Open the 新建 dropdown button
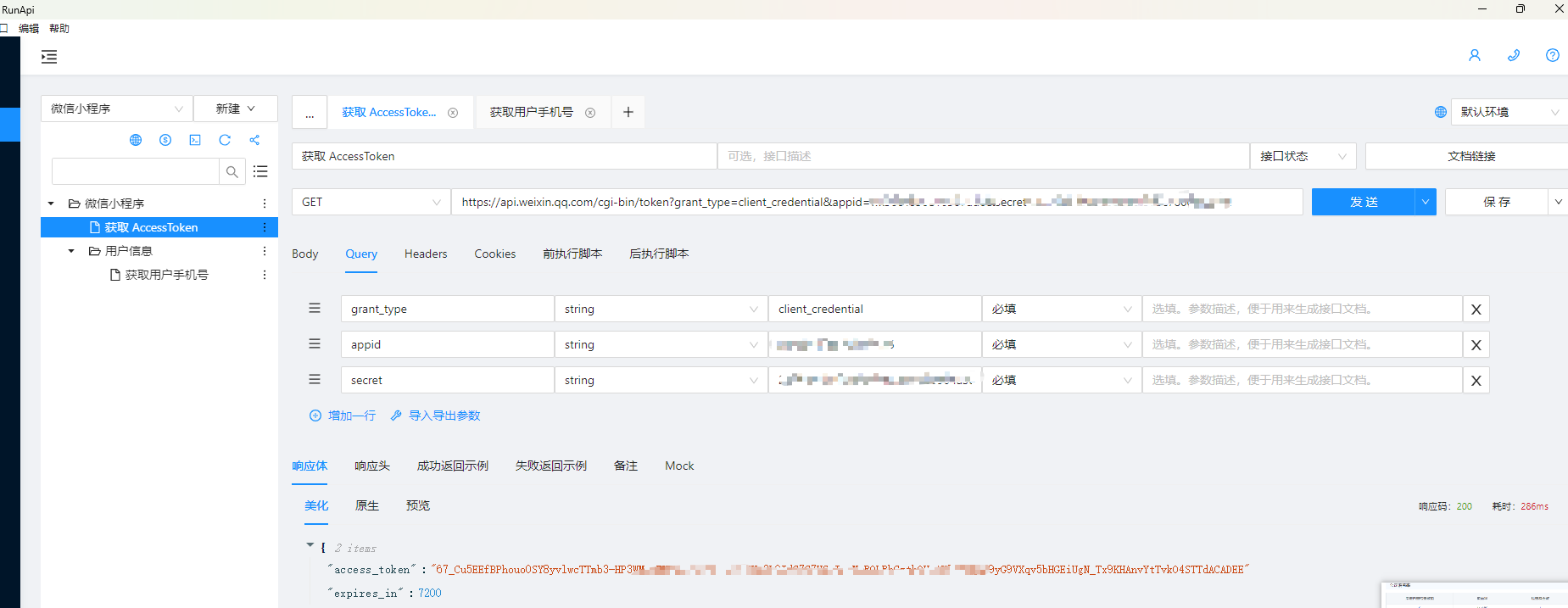Screen dimensions: 1568x608 (x=236, y=109)
